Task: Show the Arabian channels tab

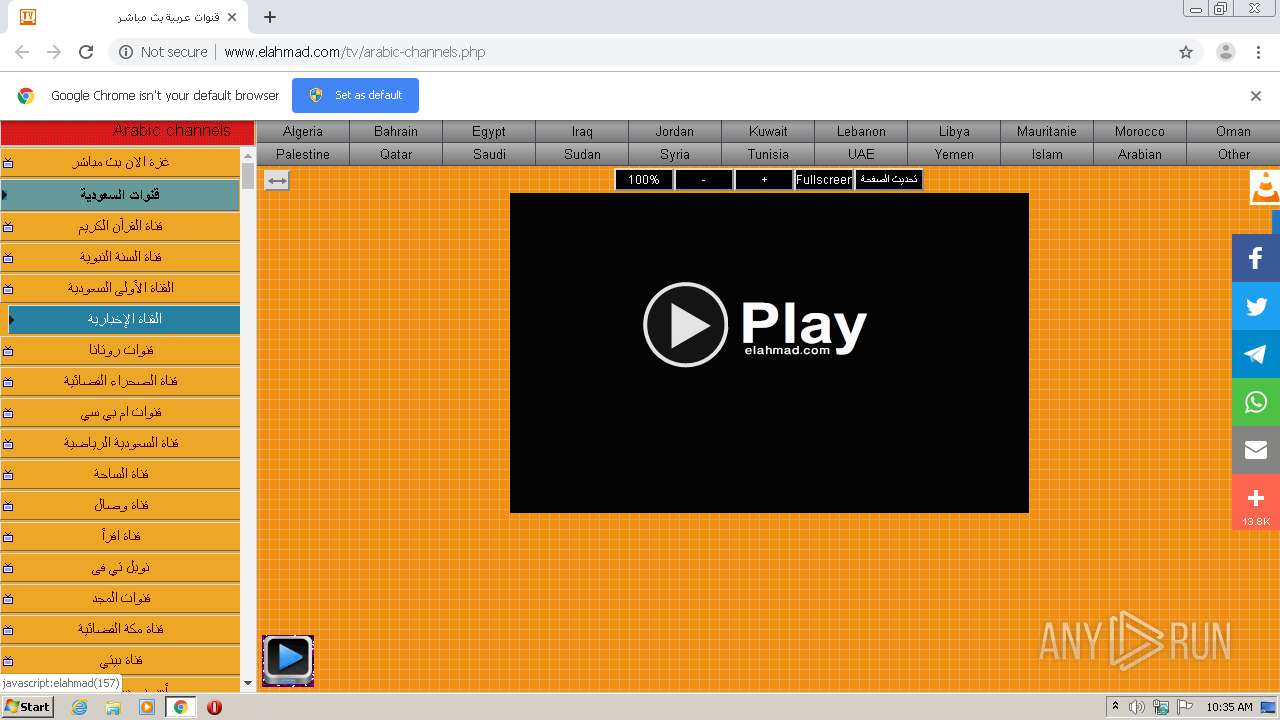Action: click(1140, 154)
